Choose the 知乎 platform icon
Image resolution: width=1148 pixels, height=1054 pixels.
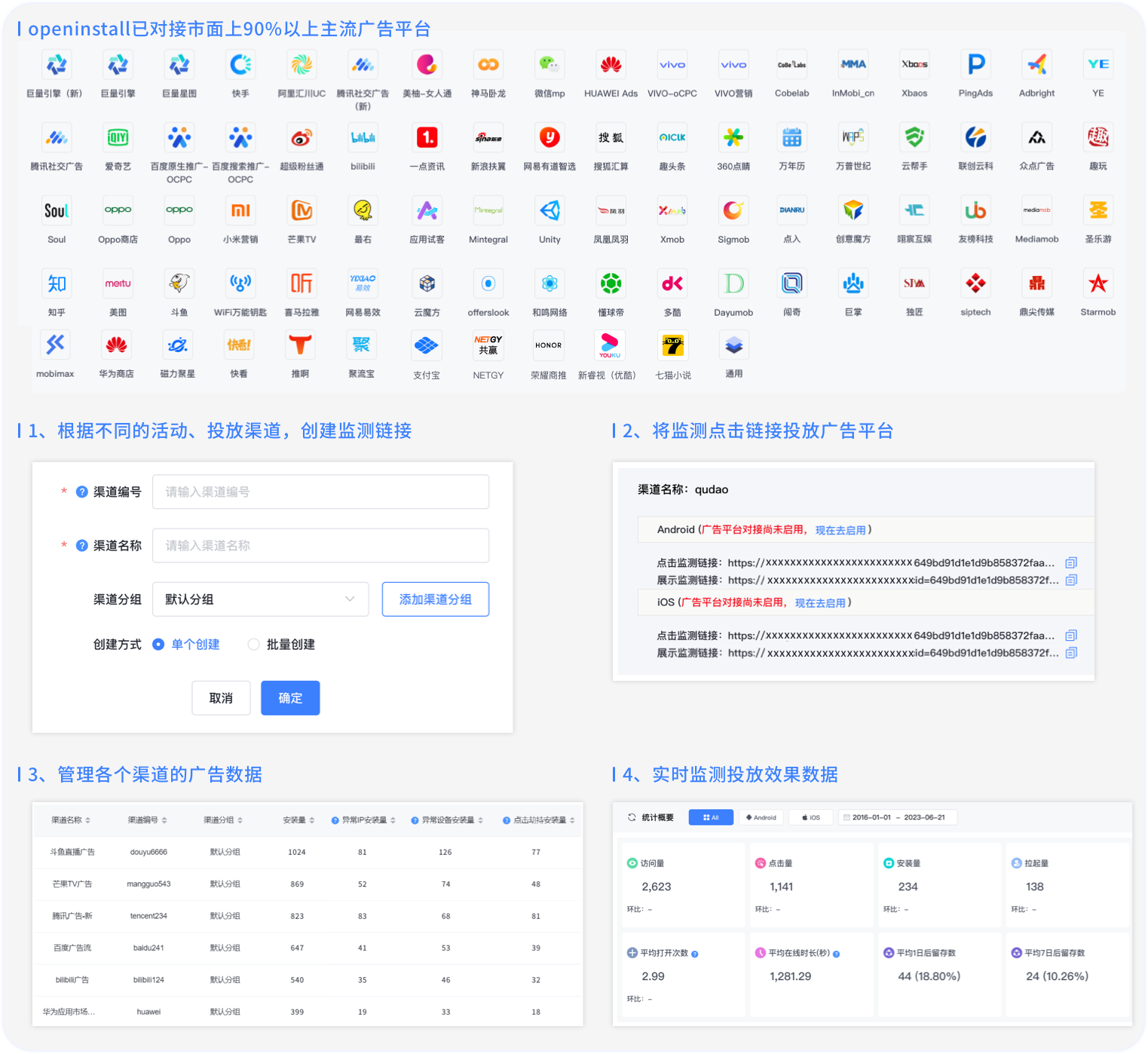click(57, 284)
